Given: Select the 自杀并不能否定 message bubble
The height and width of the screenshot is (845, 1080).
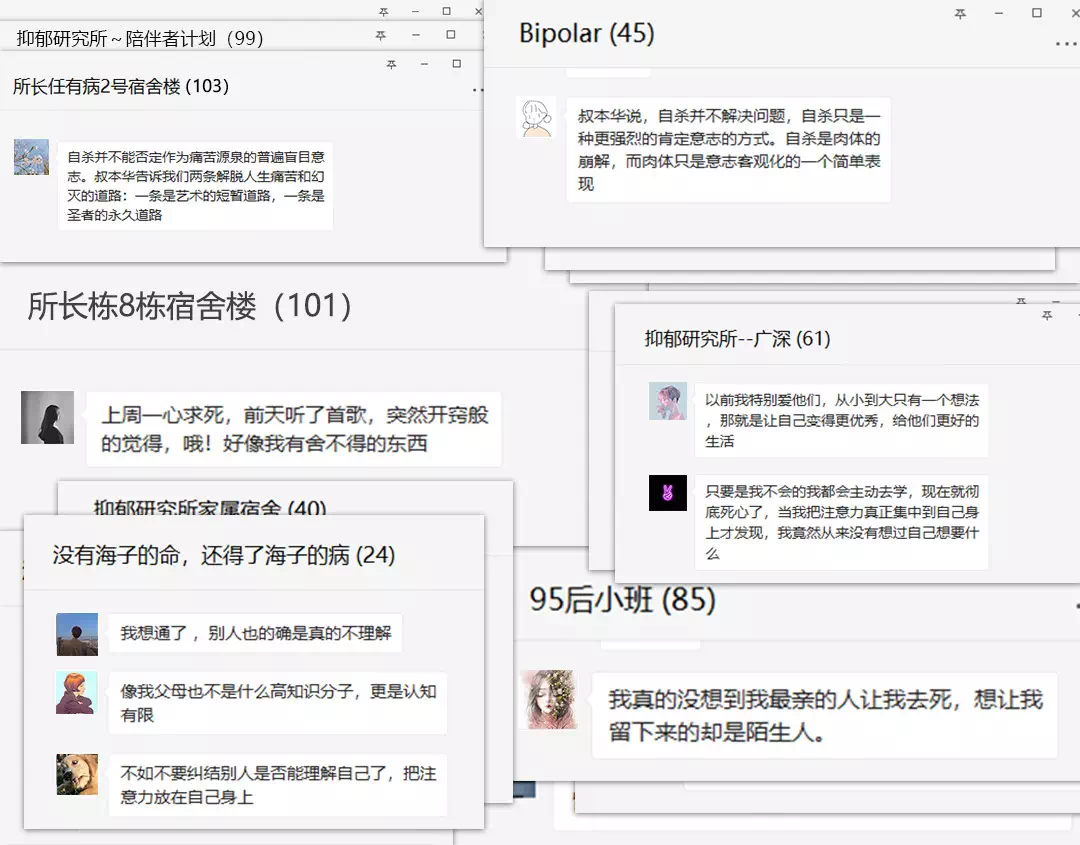Looking at the screenshot, I should (x=196, y=186).
